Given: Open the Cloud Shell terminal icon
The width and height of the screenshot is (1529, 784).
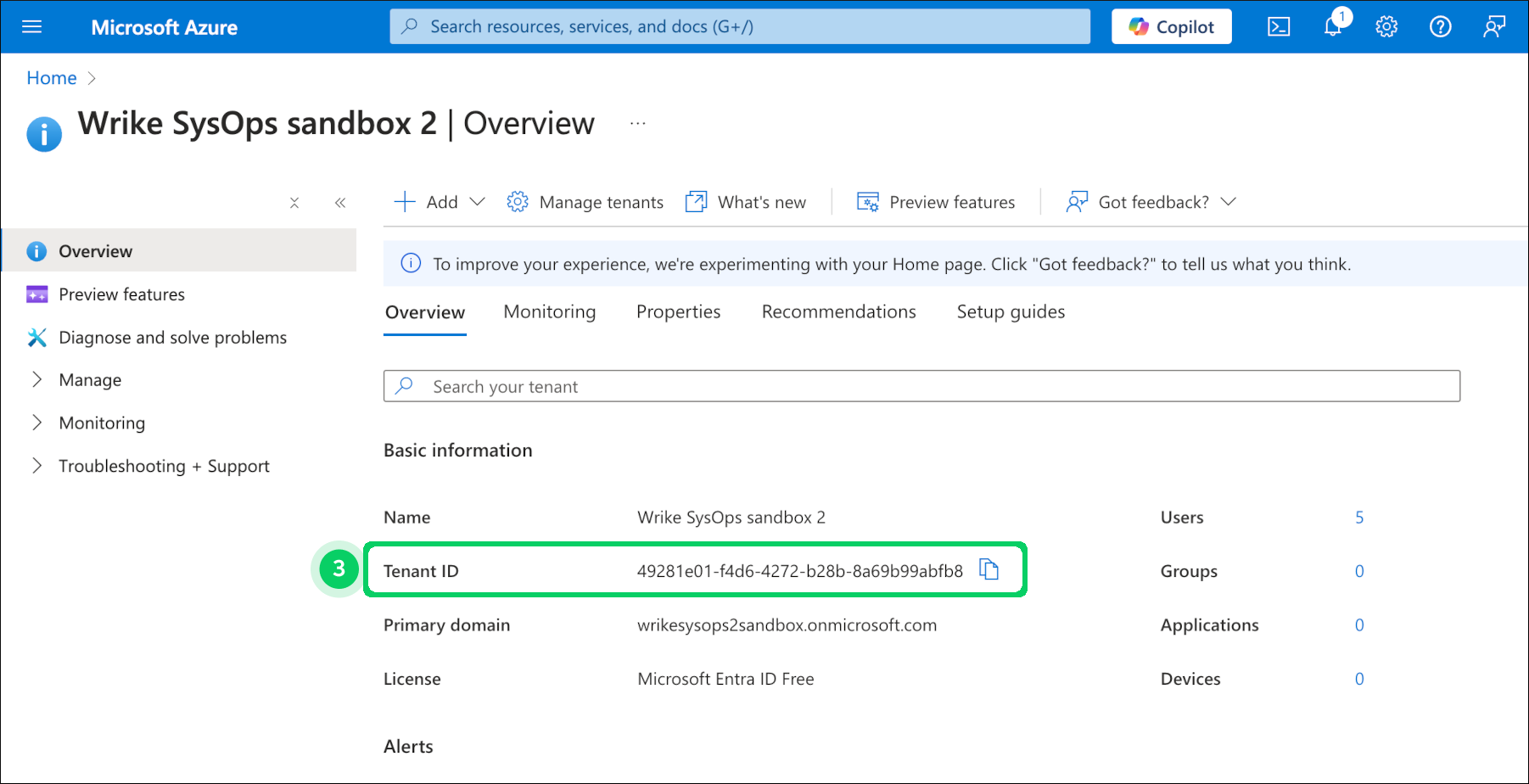Looking at the screenshot, I should (x=1279, y=27).
